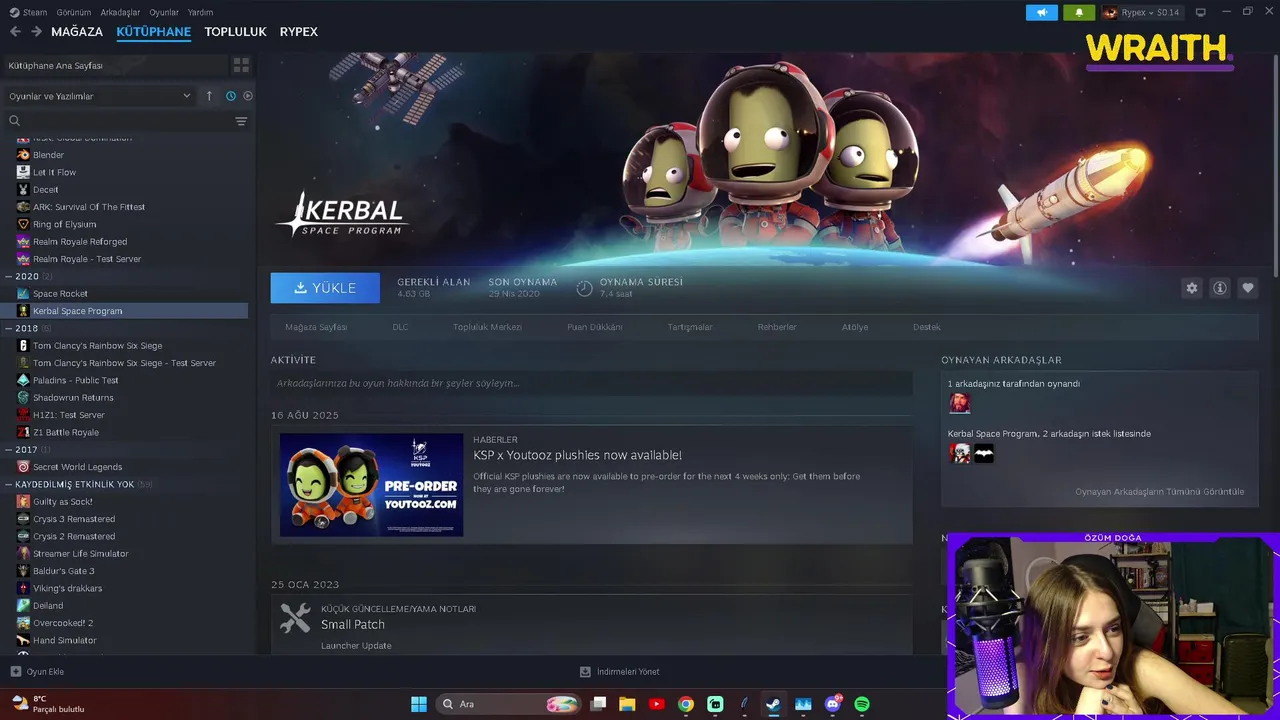
Task: Open Discord from the taskbar
Action: click(x=833, y=704)
